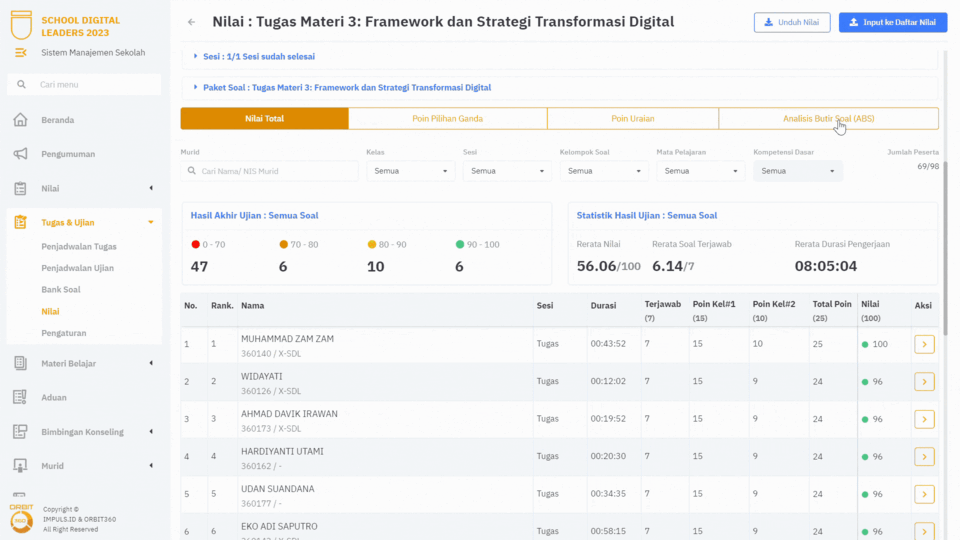Click the Input ke Daftar Nilai button

[x=892, y=22]
